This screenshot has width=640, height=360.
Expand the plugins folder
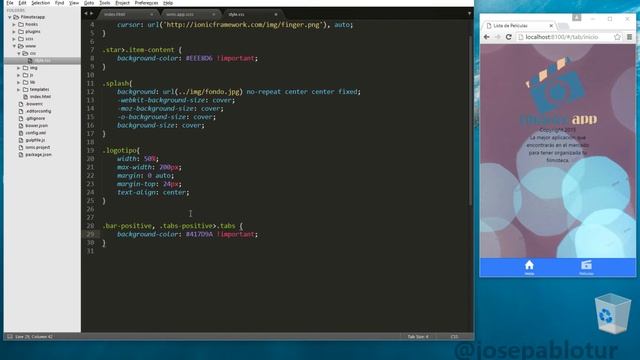pos(14,31)
